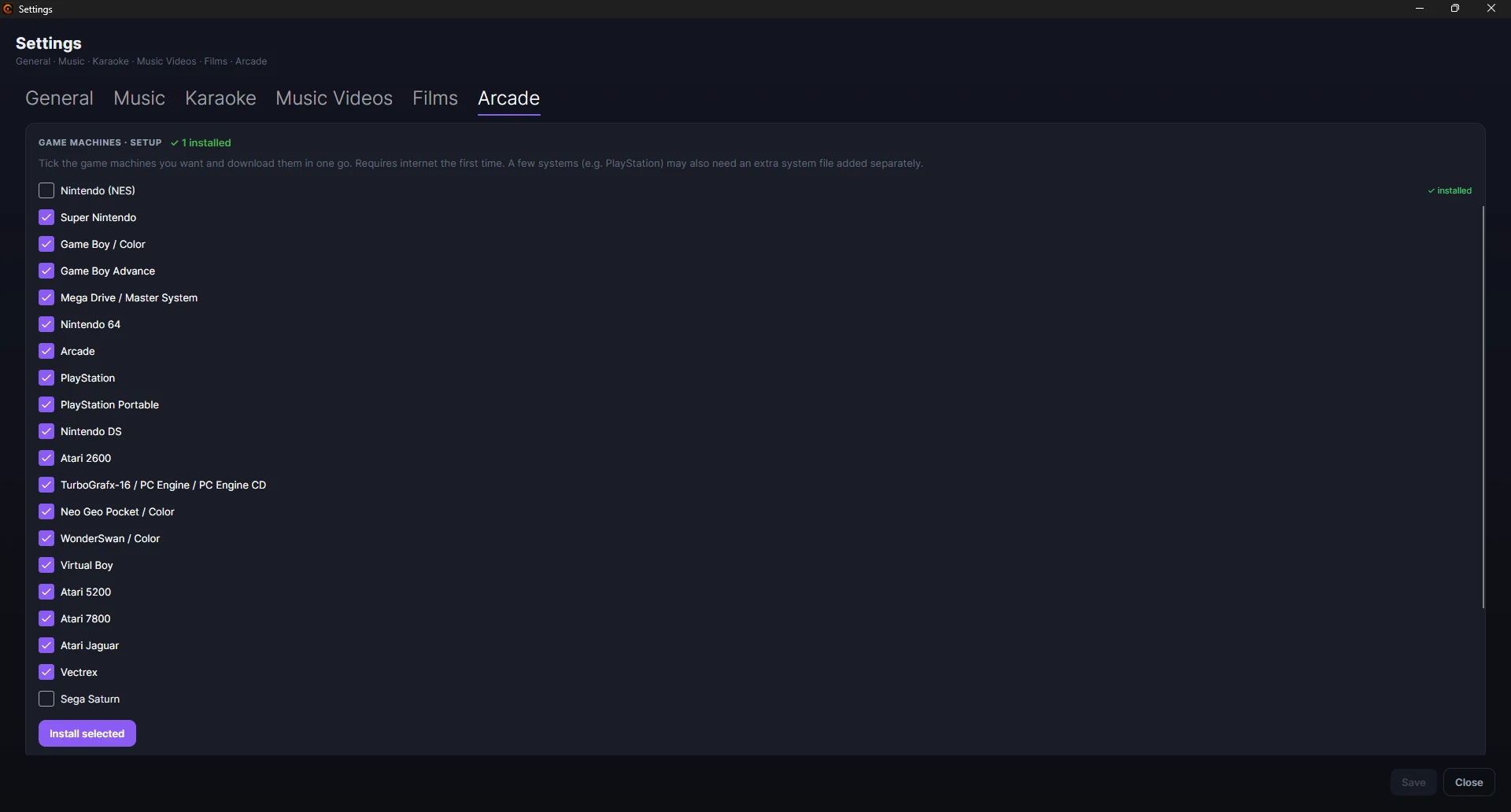The width and height of the screenshot is (1511, 812).
Task: Toggle the PlayStation checkbox
Action: 46,378
